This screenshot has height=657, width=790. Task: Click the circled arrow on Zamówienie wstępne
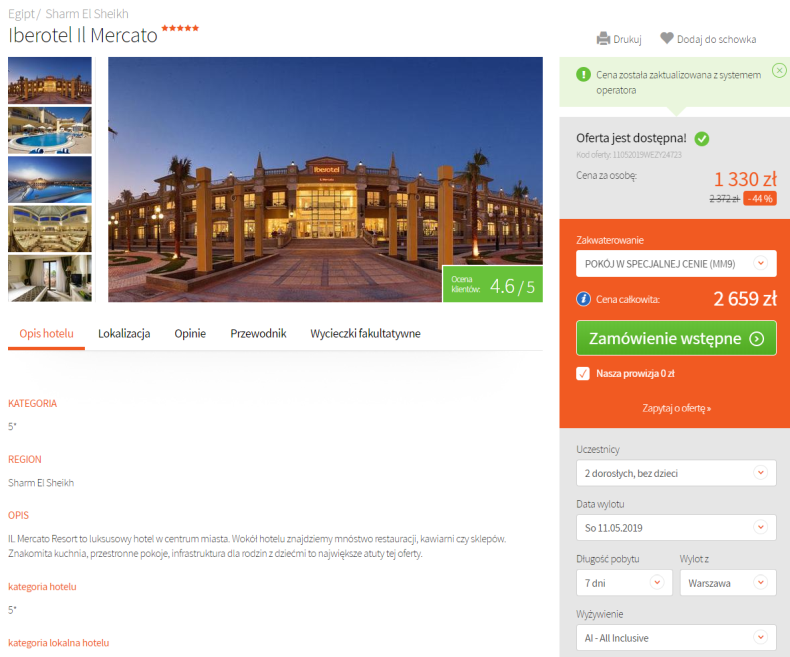756,339
